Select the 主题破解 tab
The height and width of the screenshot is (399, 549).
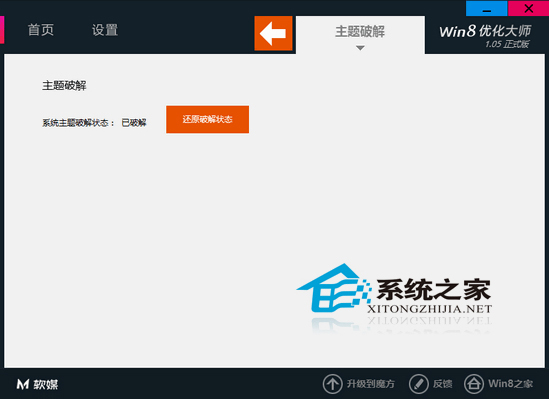(360, 35)
